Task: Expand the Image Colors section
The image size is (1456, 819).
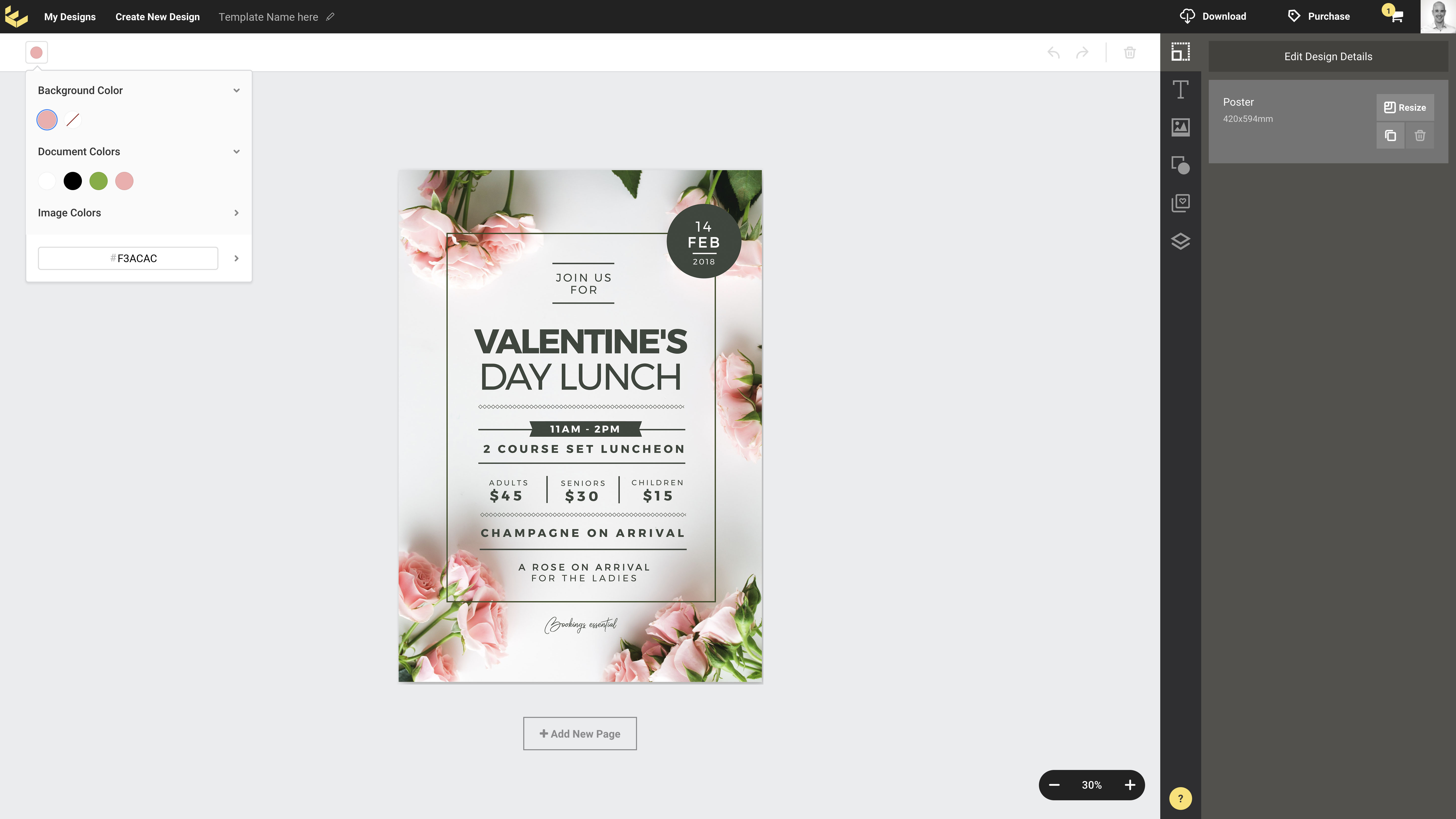Action: (x=236, y=213)
